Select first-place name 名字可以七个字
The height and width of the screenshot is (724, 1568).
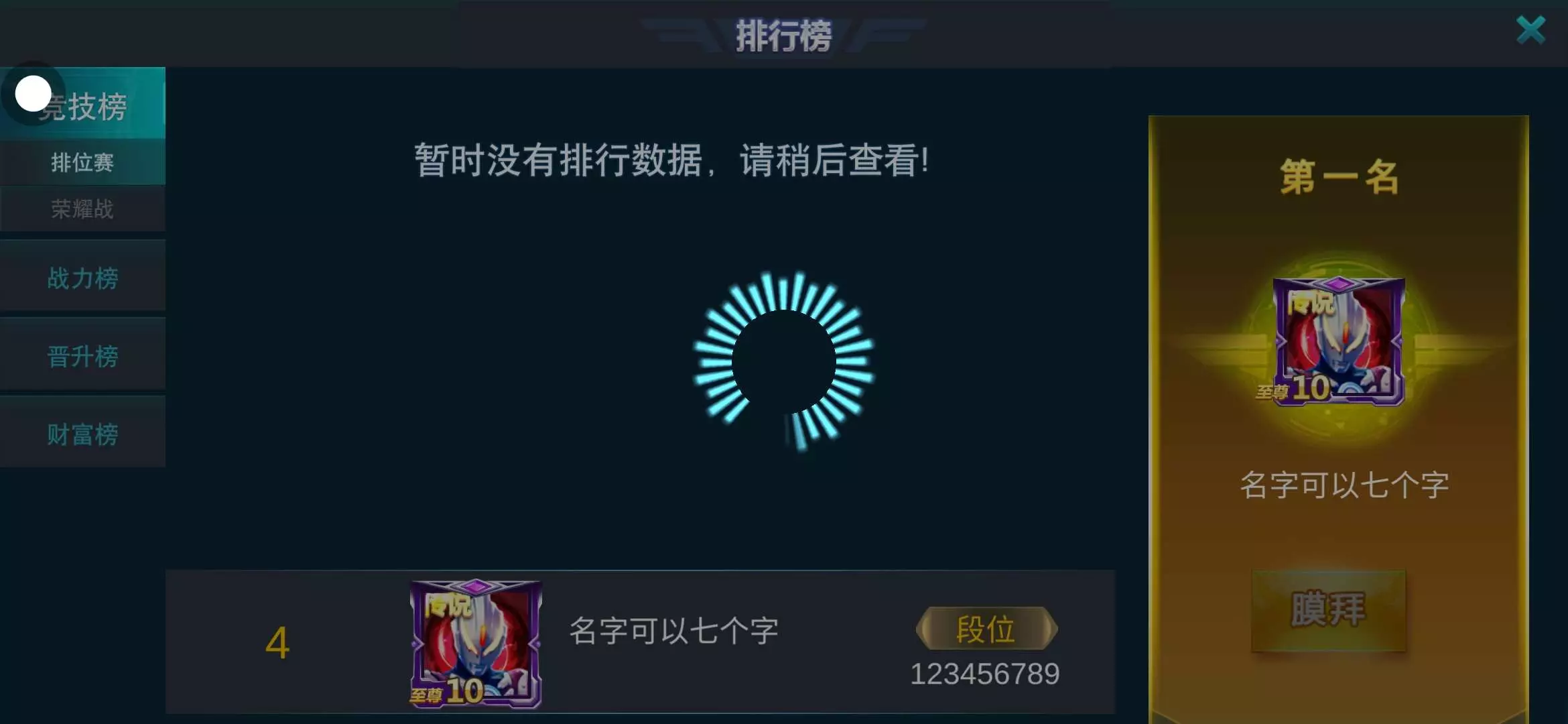[1344, 485]
